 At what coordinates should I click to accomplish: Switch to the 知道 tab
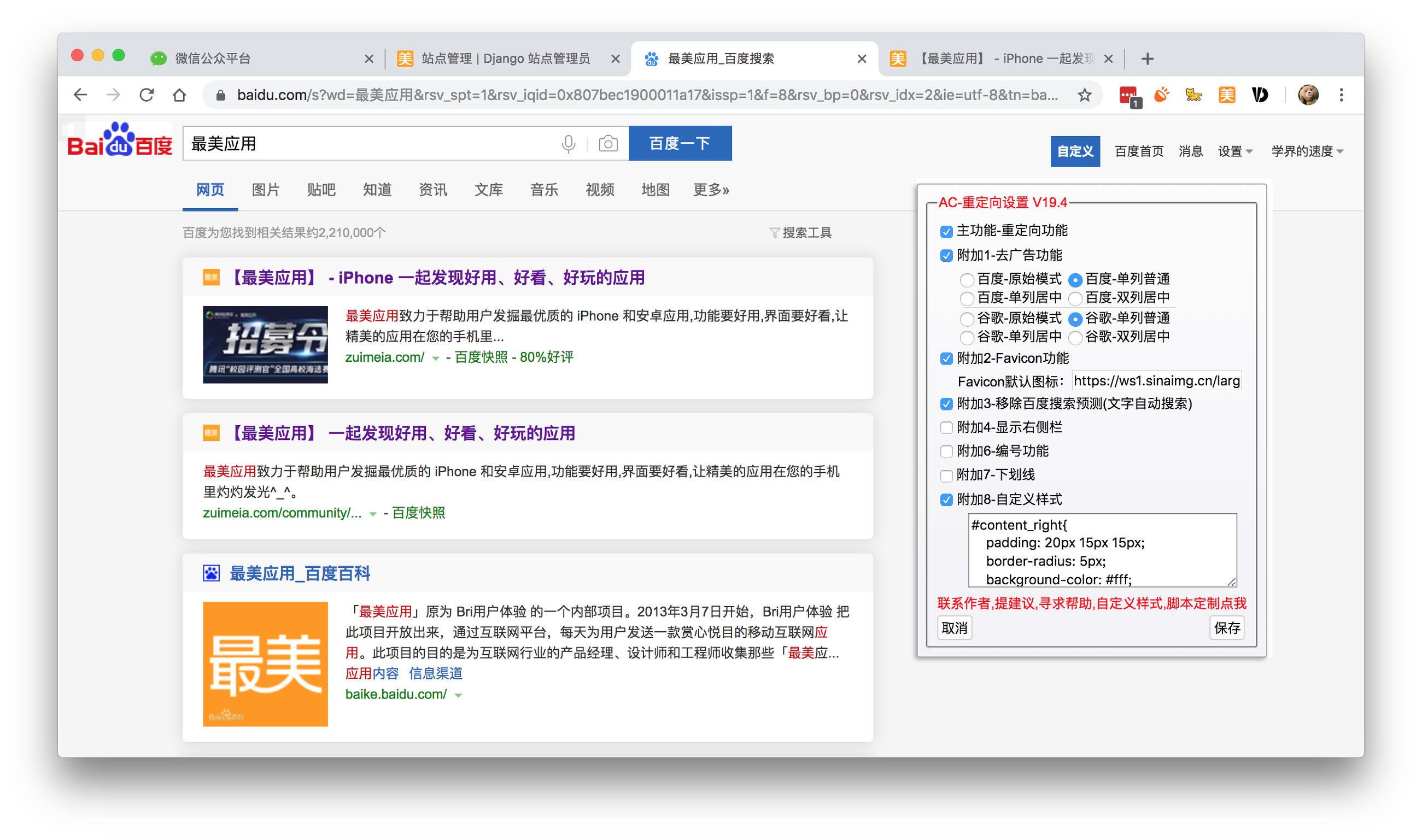tap(377, 190)
